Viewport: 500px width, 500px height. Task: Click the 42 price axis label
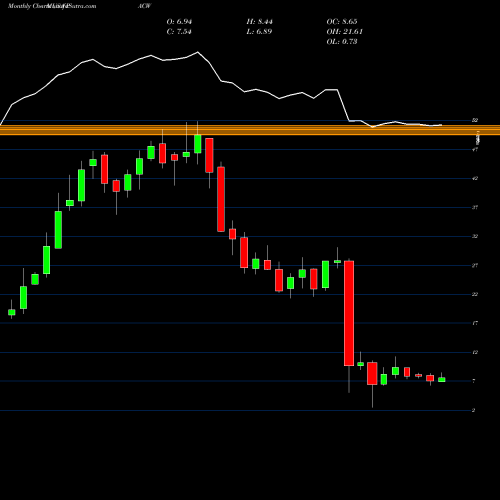click(x=475, y=178)
